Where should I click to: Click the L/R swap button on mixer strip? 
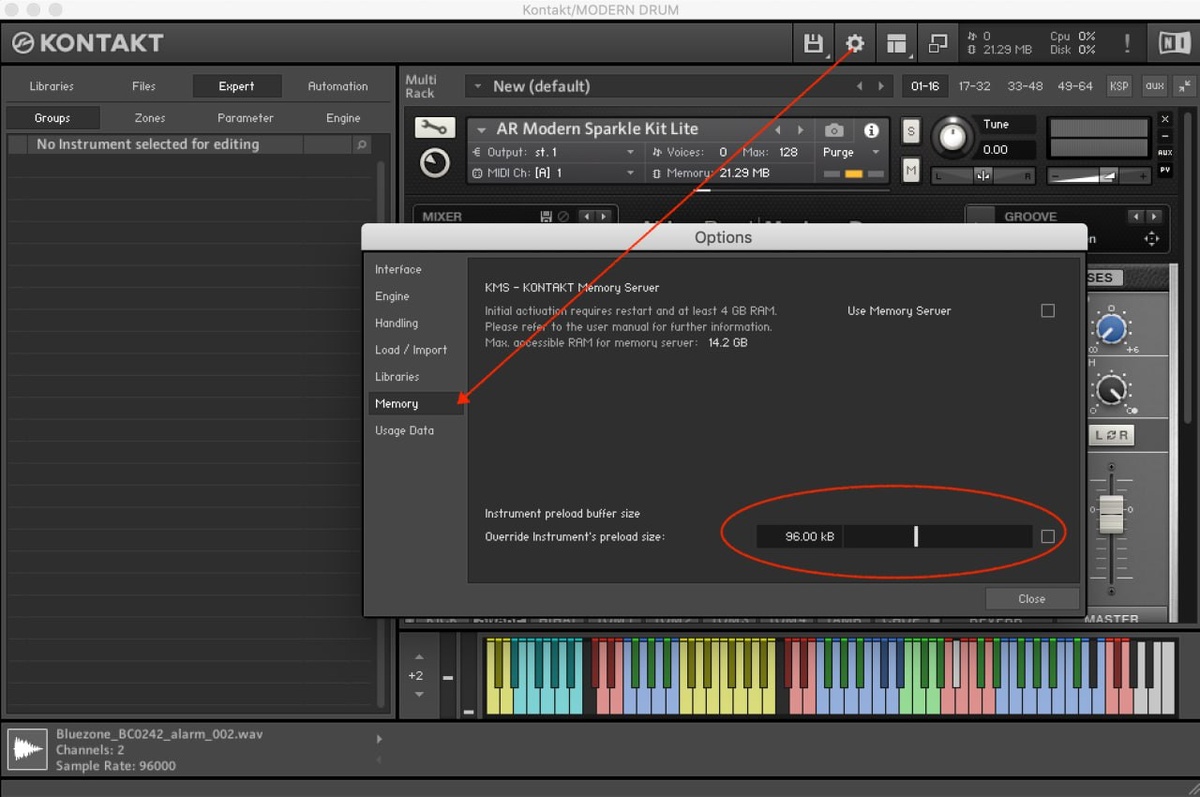1111,435
